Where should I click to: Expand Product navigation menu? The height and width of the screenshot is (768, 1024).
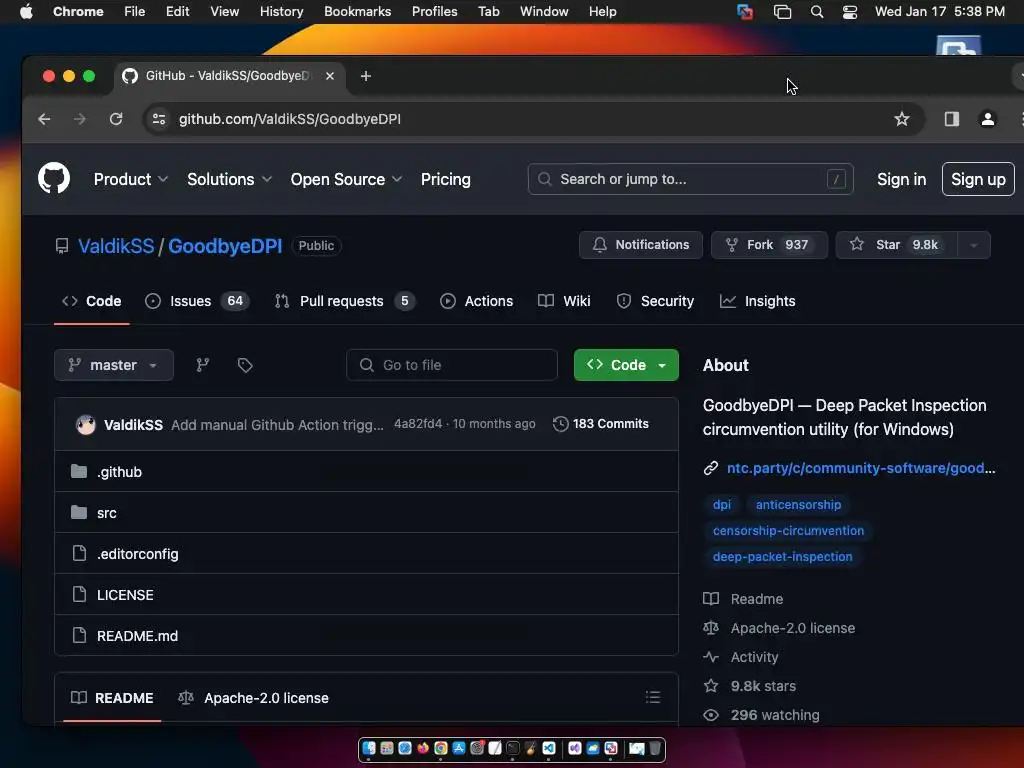point(131,179)
